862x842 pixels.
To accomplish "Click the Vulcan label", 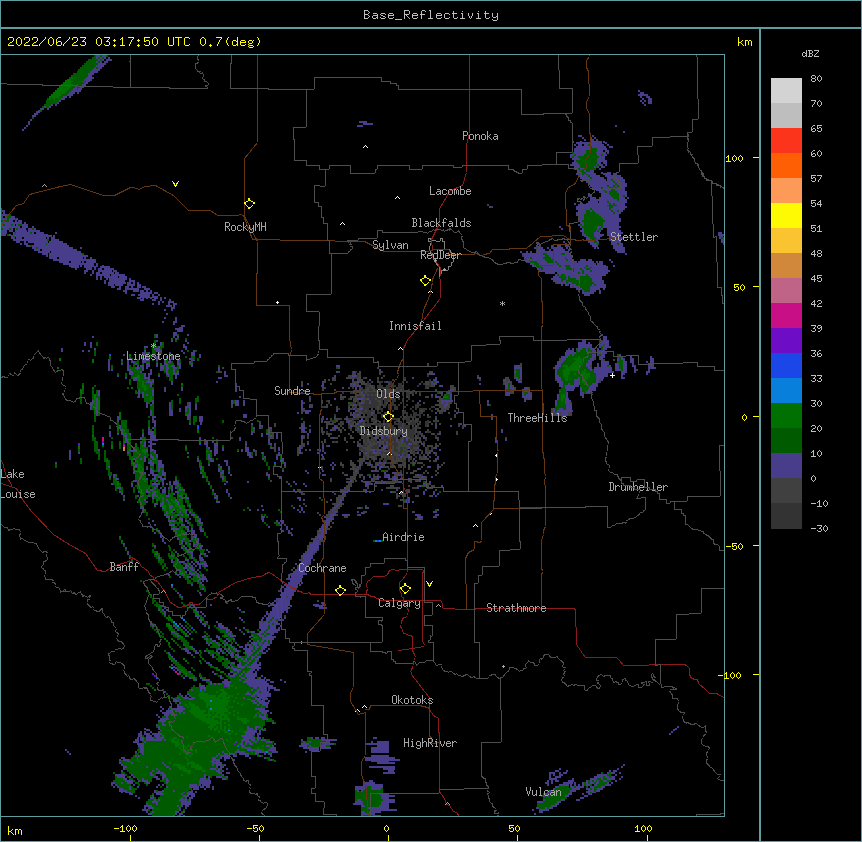I will pos(543,792).
